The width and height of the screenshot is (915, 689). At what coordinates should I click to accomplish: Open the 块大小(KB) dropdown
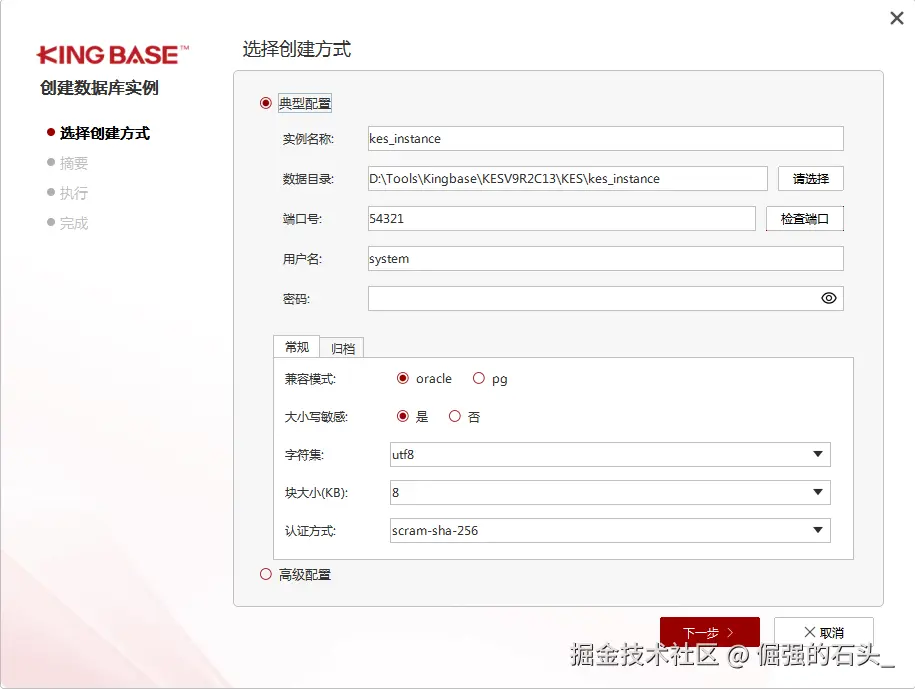[x=610, y=492]
